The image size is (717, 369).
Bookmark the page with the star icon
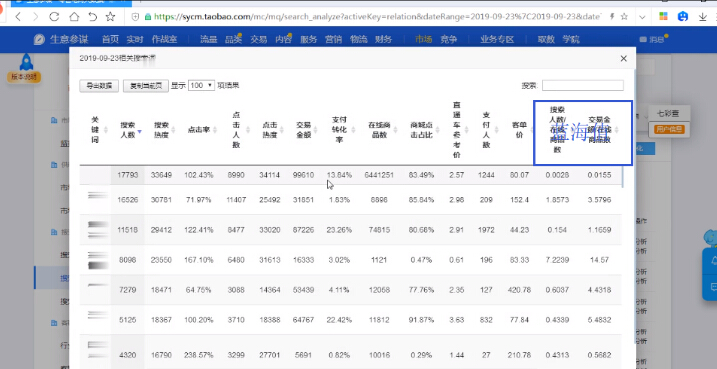[110, 17]
